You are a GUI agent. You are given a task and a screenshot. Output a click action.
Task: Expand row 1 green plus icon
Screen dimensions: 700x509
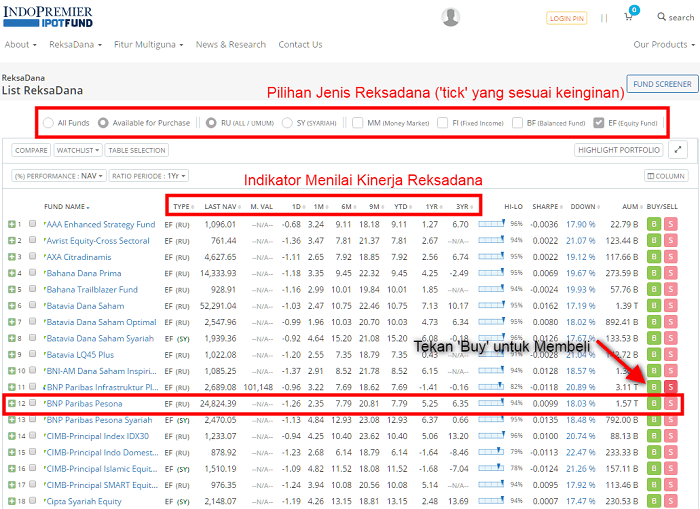[x=12, y=224]
